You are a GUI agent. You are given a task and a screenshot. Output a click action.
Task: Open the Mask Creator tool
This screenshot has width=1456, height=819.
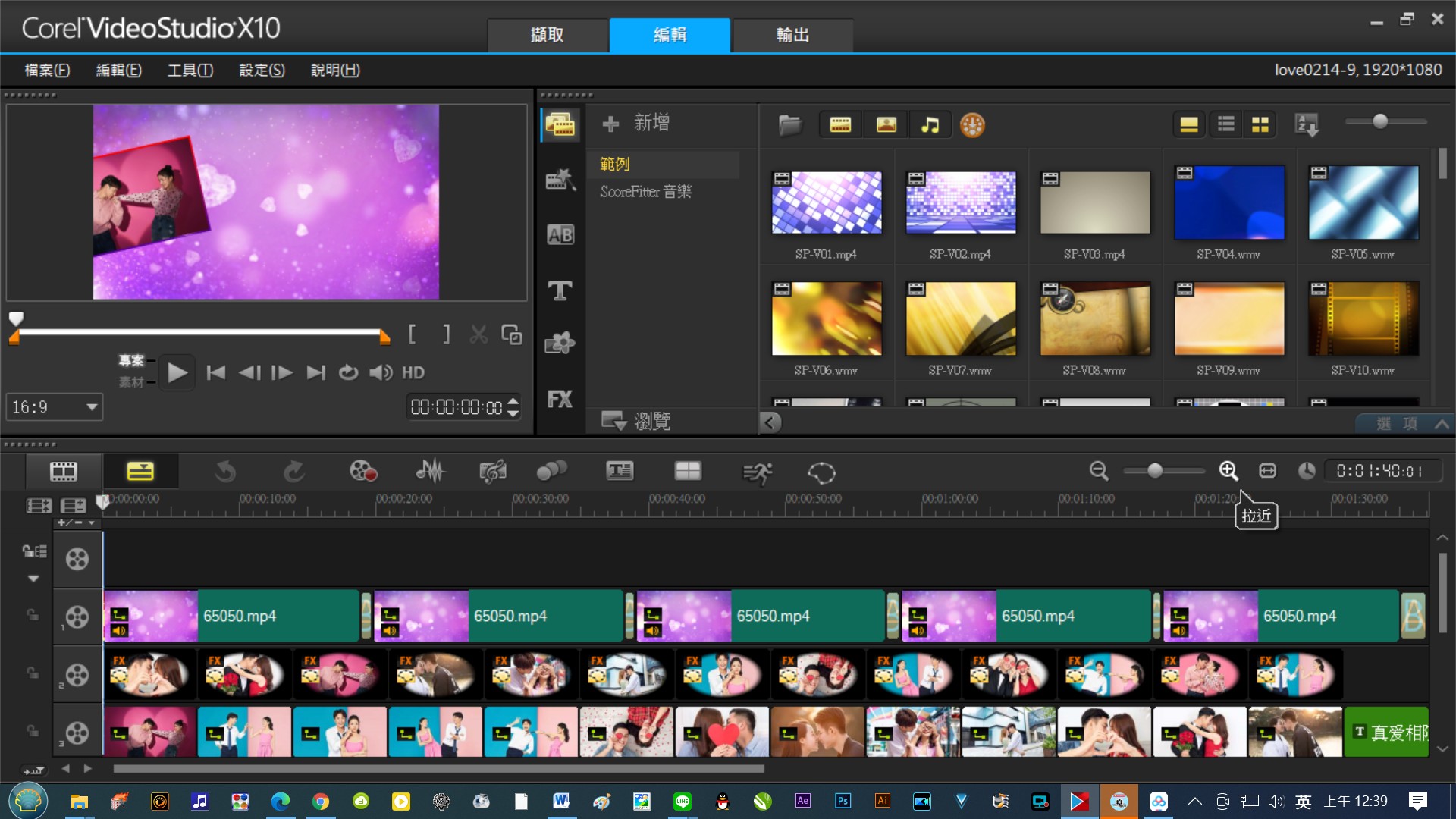pyautogui.click(x=821, y=473)
